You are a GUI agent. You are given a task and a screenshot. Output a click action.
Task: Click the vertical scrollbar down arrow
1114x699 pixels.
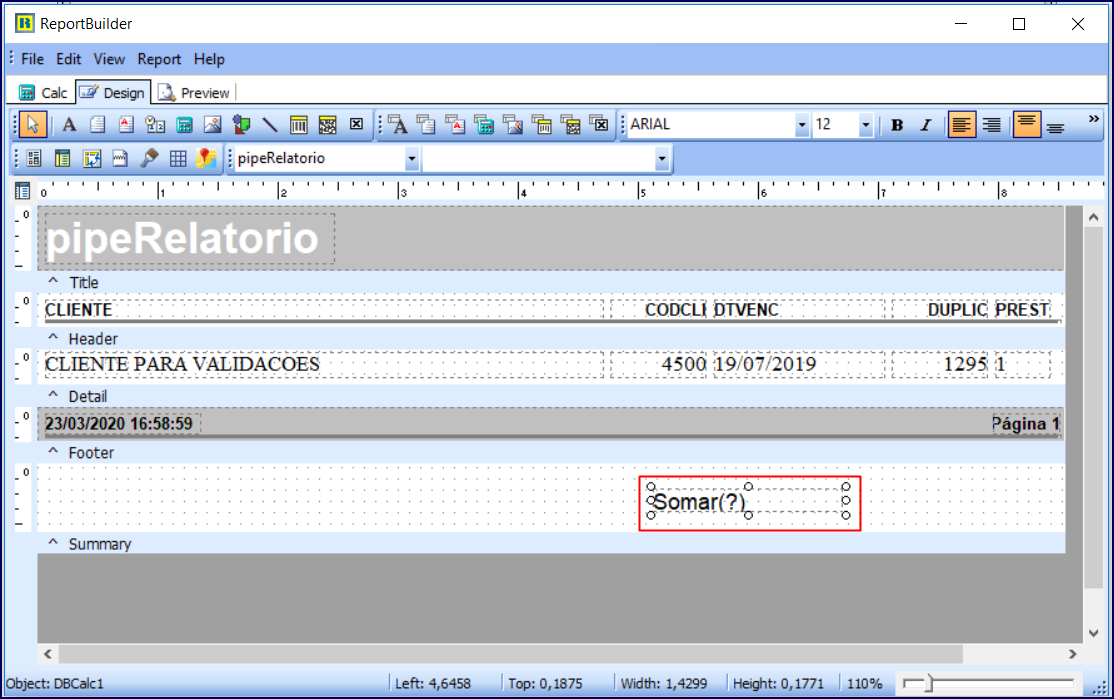click(1093, 633)
